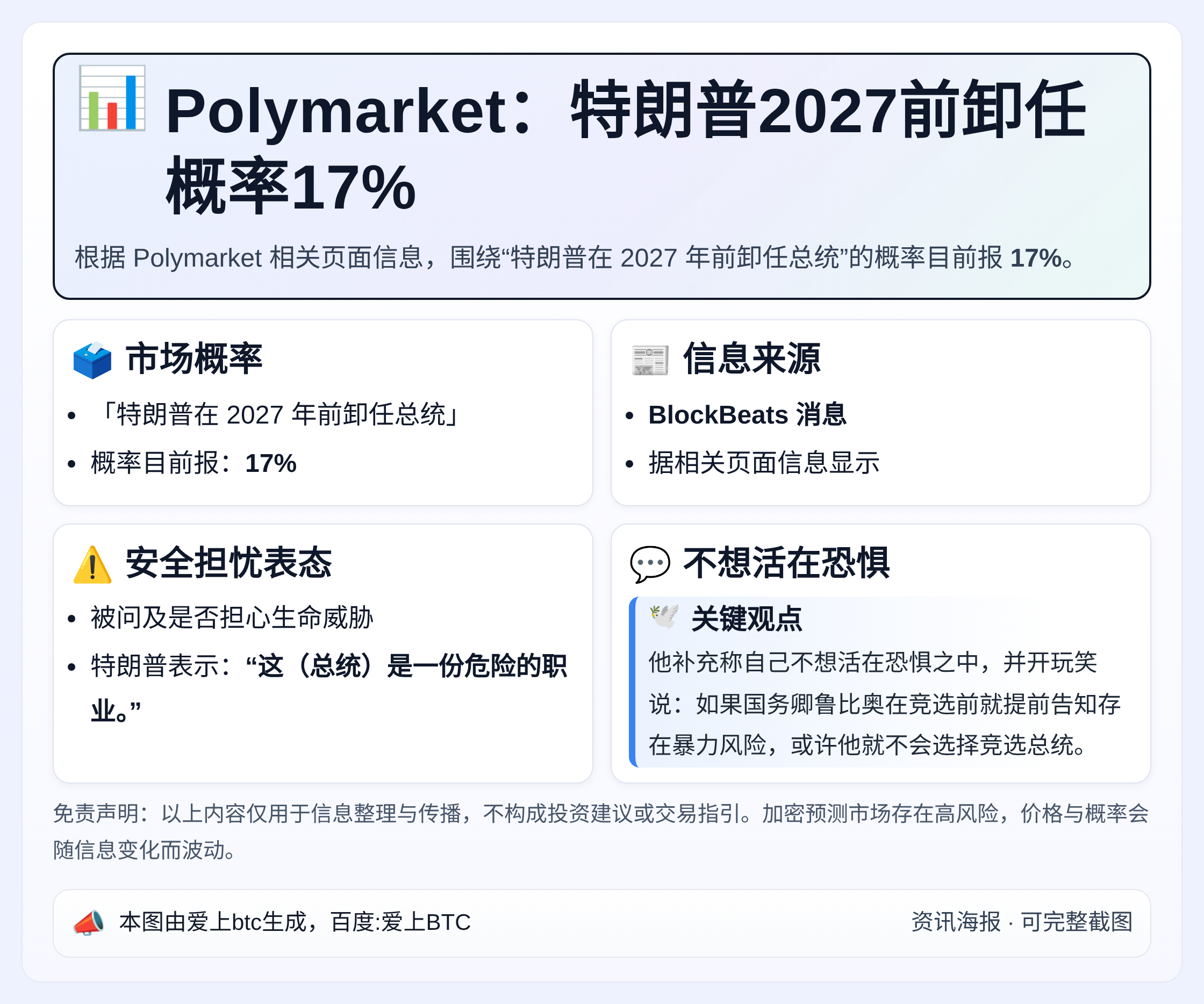Click the newspaper icon beside 信息来源
1204x1004 pixels.
[650, 360]
